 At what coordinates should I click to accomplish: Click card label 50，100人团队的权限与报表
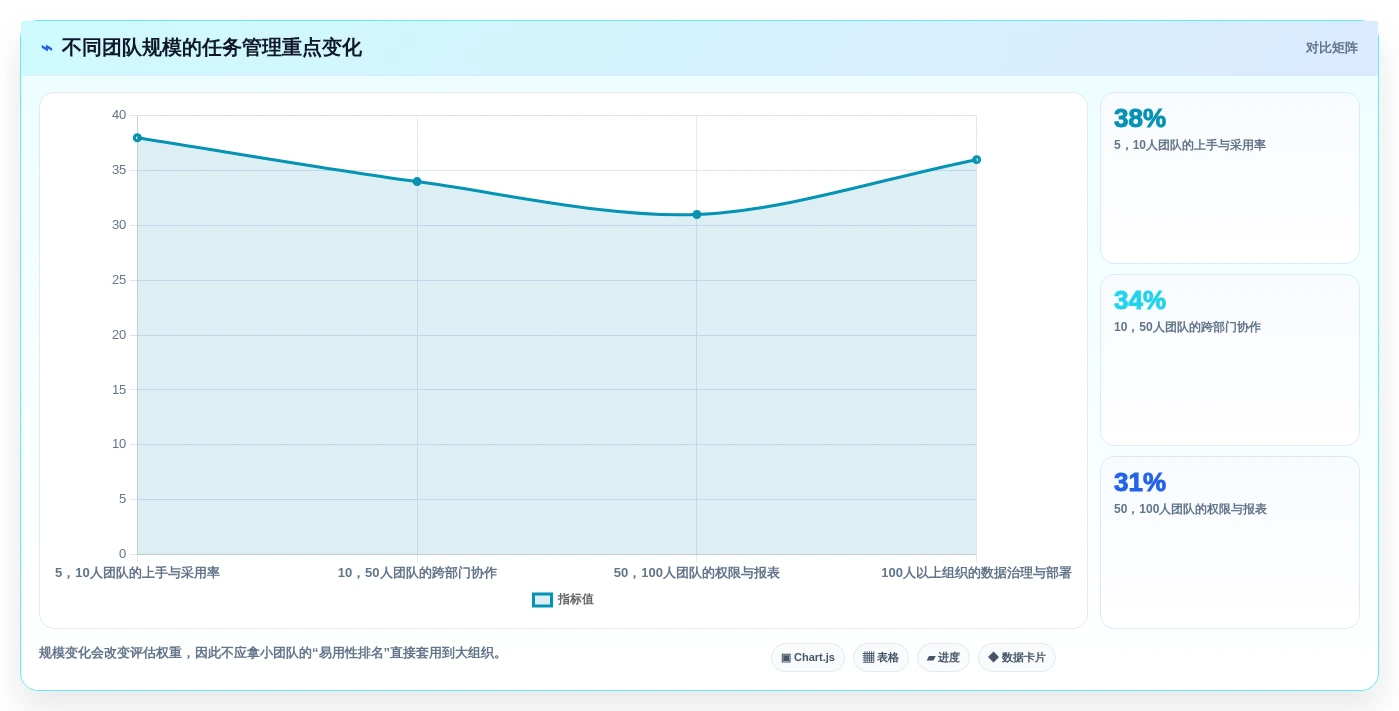point(1190,510)
